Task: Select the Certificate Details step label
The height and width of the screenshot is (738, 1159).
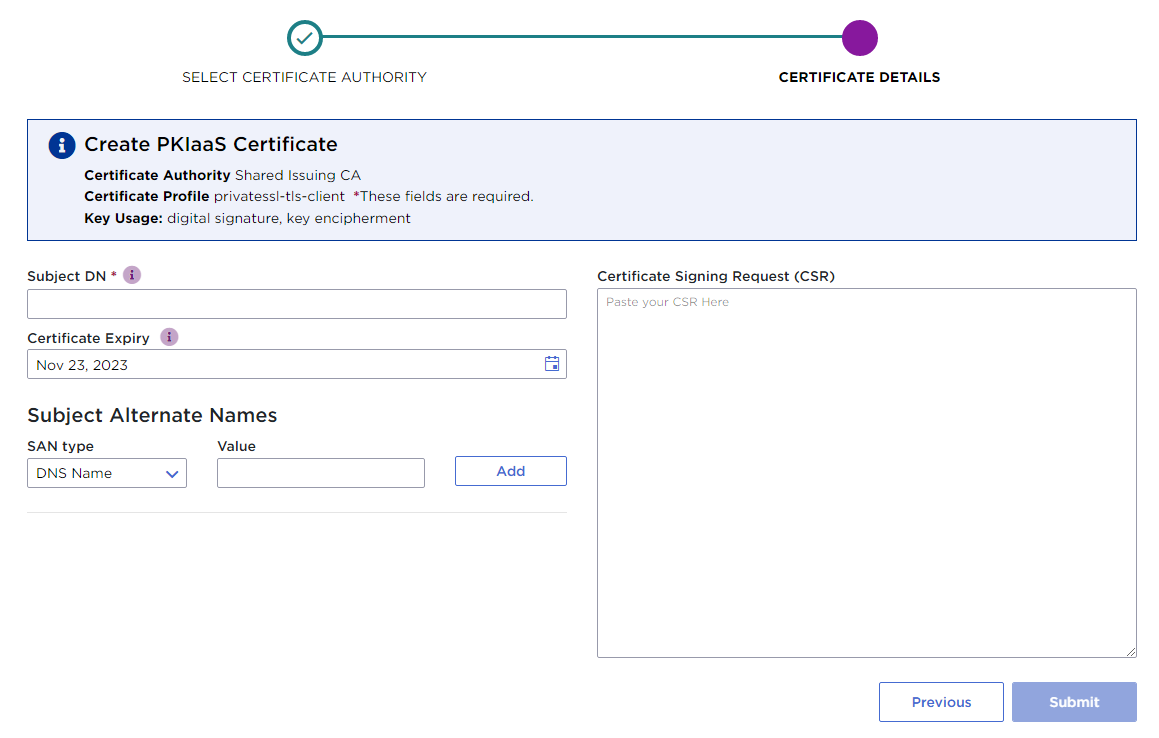Action: click(x=859, y=77)
